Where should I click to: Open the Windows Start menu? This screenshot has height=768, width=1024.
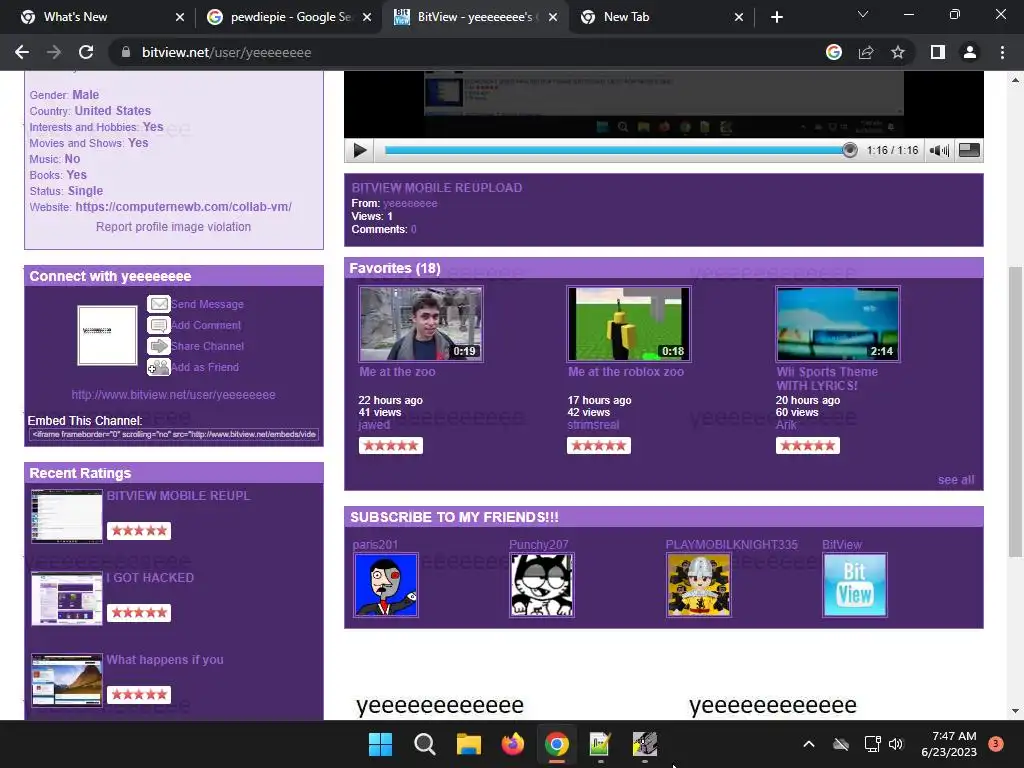click(x=380, y=744)
